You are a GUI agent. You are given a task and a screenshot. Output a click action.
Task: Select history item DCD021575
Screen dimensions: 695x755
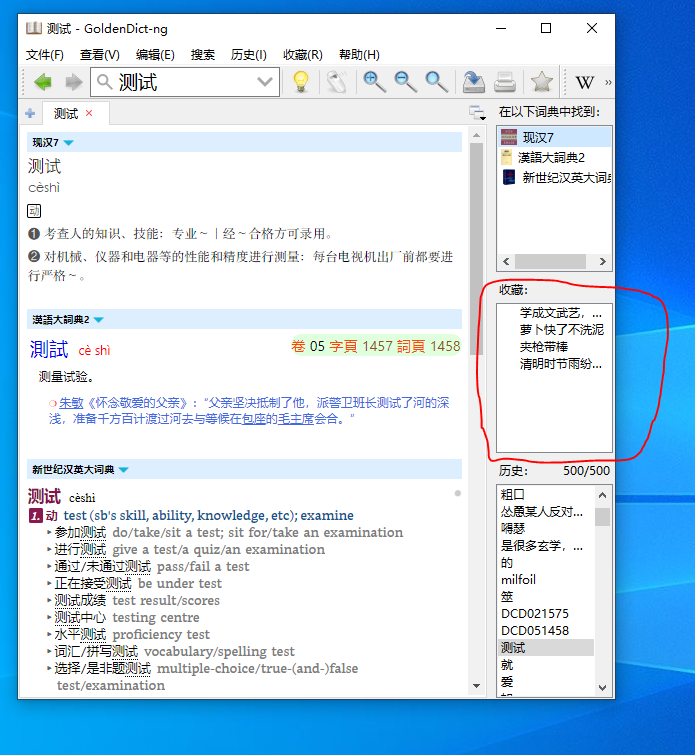tap(535, 613)
